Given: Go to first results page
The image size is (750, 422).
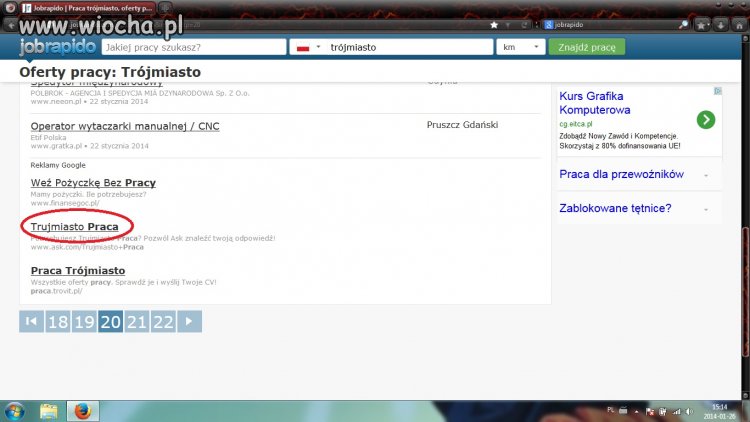Looking at the screenshot, I should coord(32,322).
